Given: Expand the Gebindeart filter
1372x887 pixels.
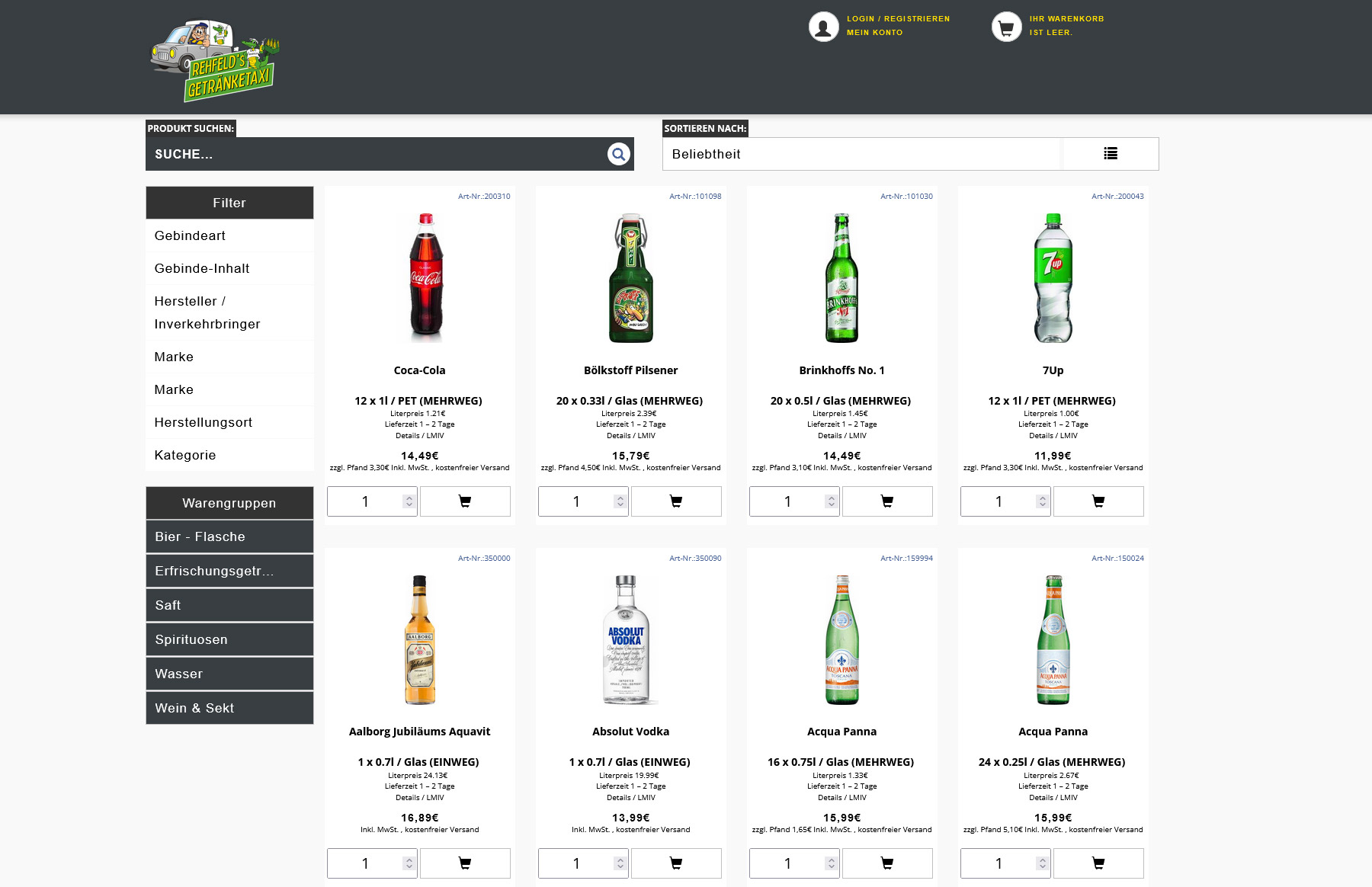Looking at the screenshot, I should point(229,235).
